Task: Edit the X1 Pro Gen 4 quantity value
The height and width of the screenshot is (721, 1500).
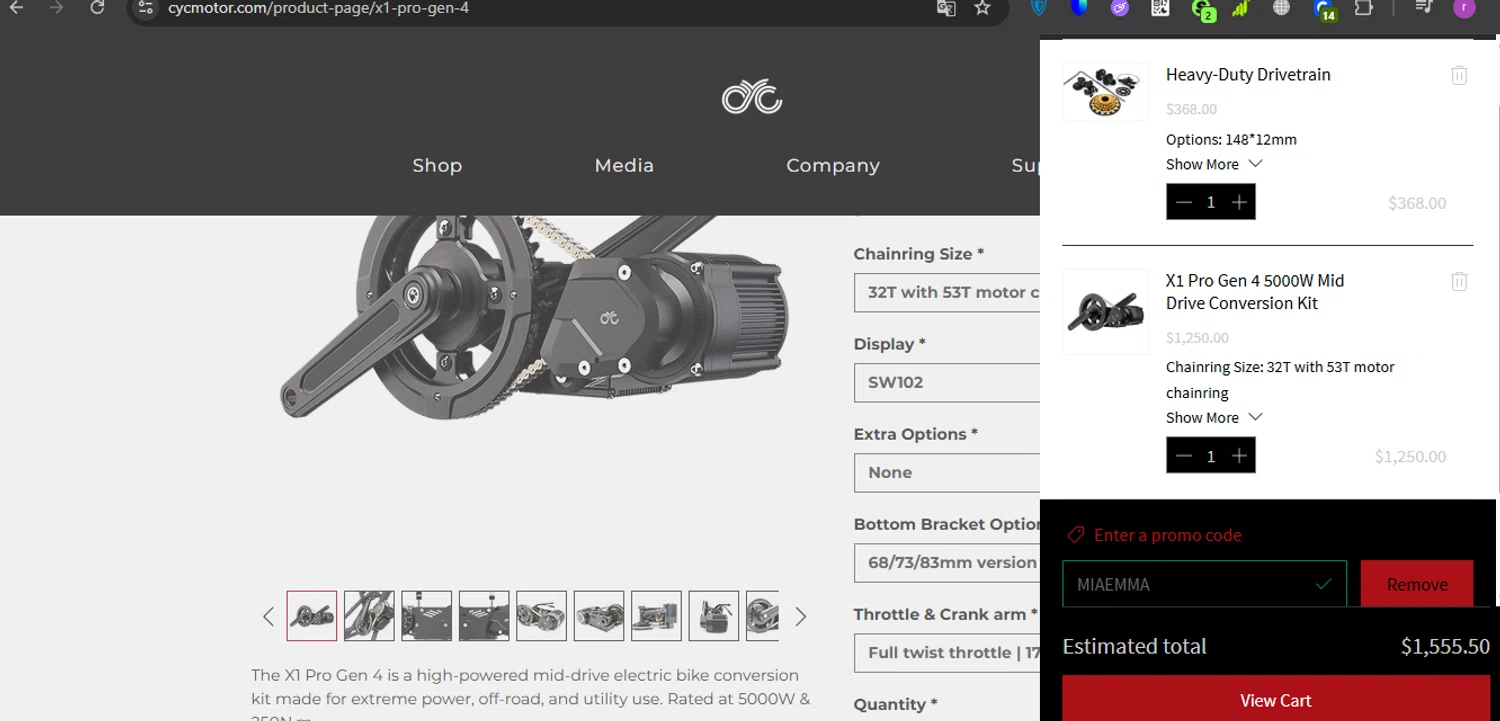Action: click(1211, 456)
